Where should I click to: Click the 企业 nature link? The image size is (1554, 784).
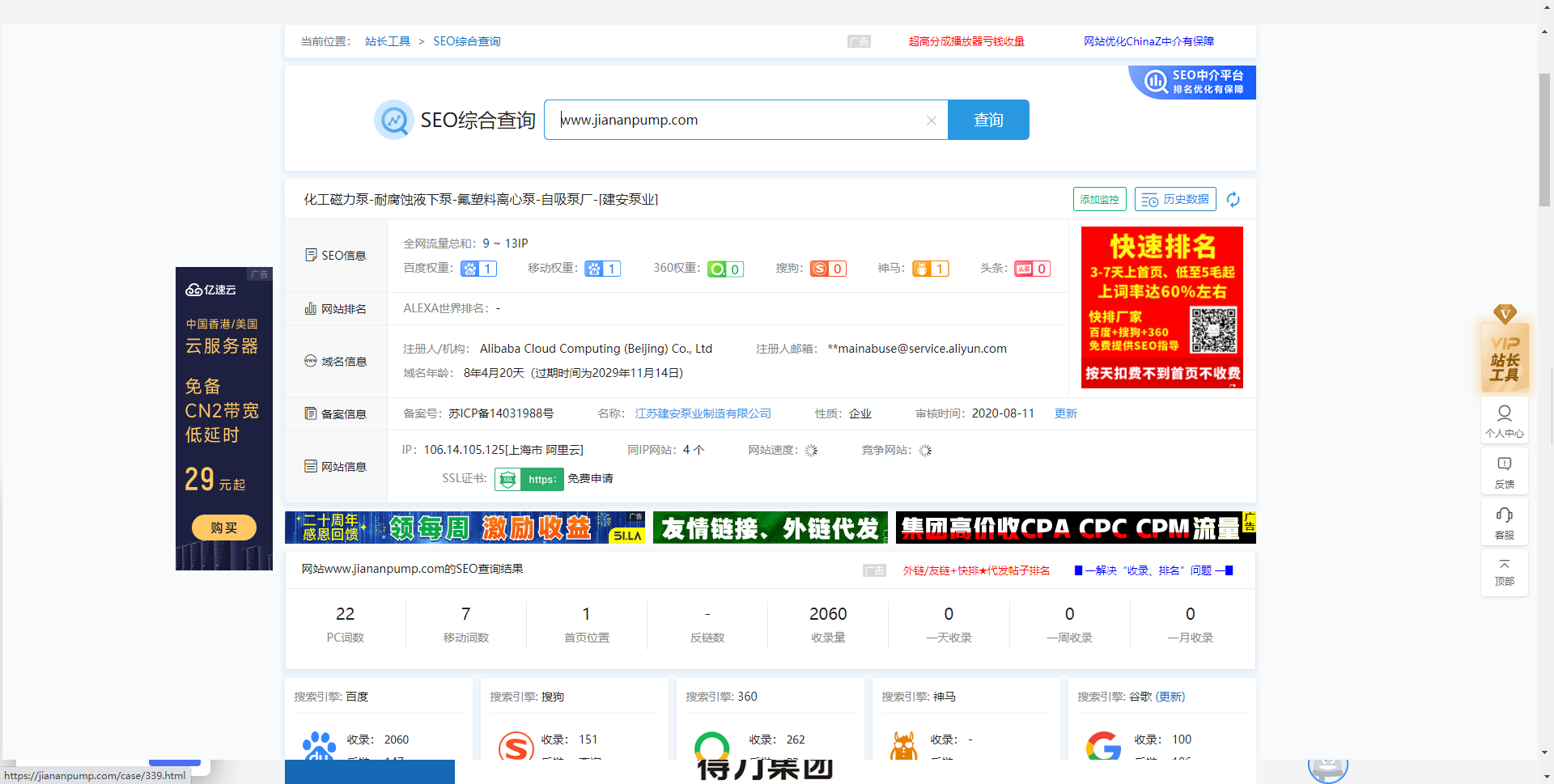click(x=860, y=413)
